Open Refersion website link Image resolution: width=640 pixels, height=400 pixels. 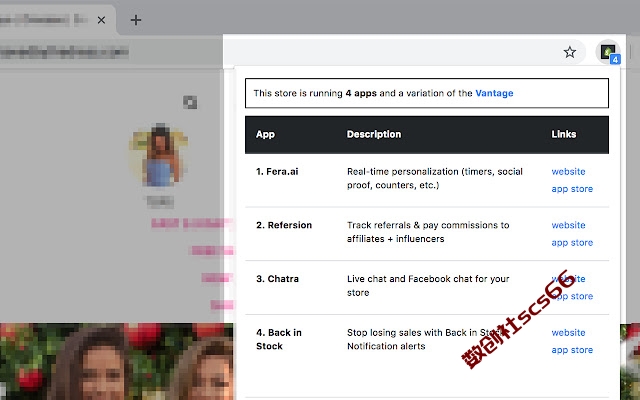click(568, 225)
